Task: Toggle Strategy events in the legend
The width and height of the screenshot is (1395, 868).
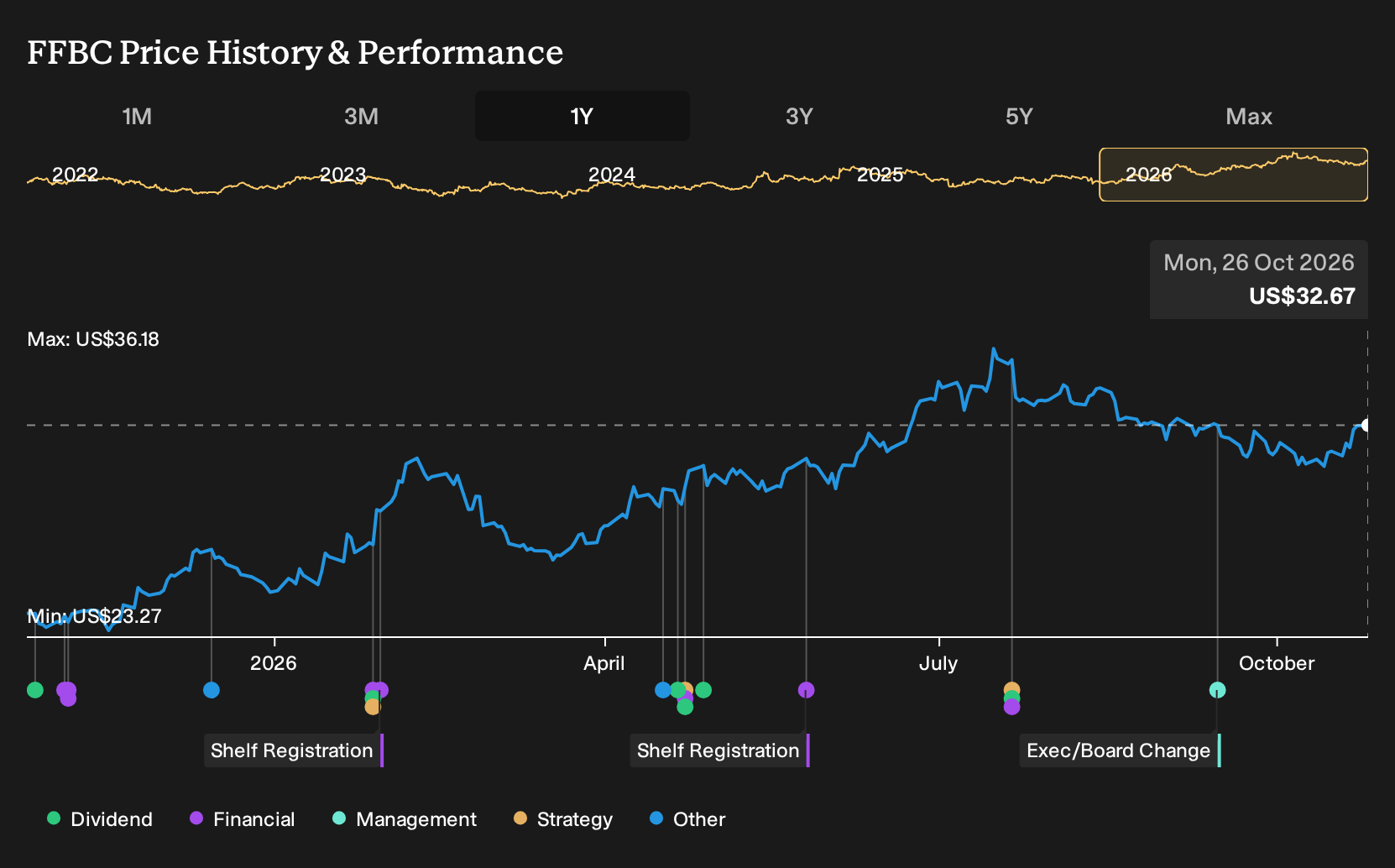Action: 563,819
